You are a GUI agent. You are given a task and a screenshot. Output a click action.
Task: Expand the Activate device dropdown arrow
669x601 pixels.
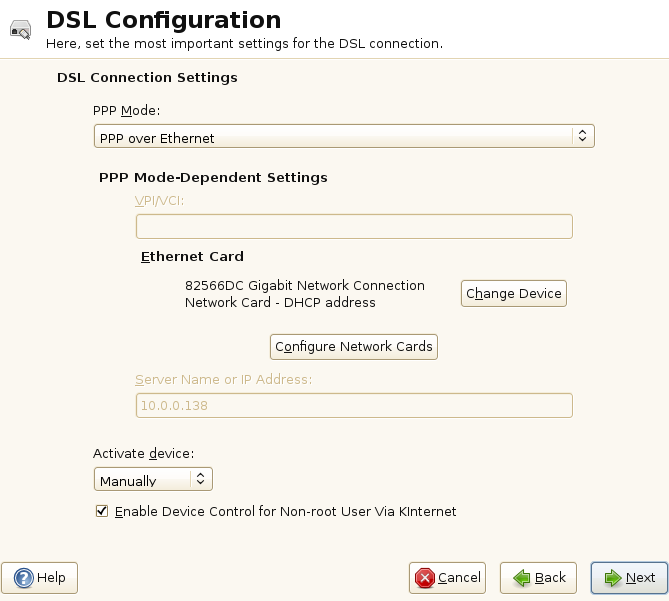pos(201,480)
